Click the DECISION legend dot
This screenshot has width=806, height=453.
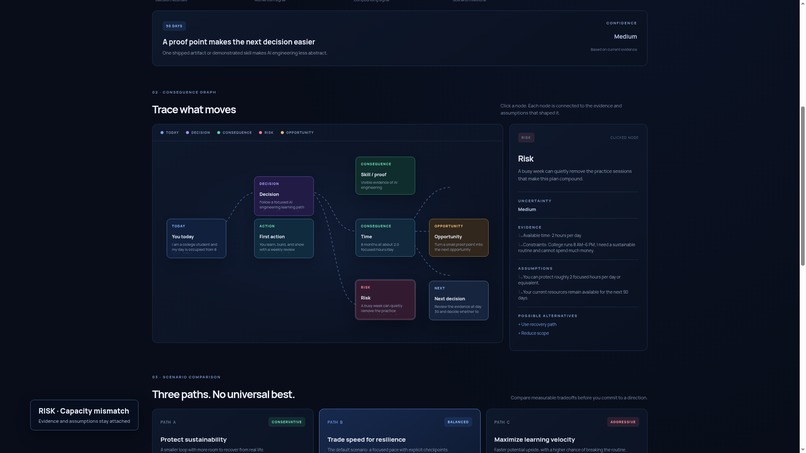188,133
